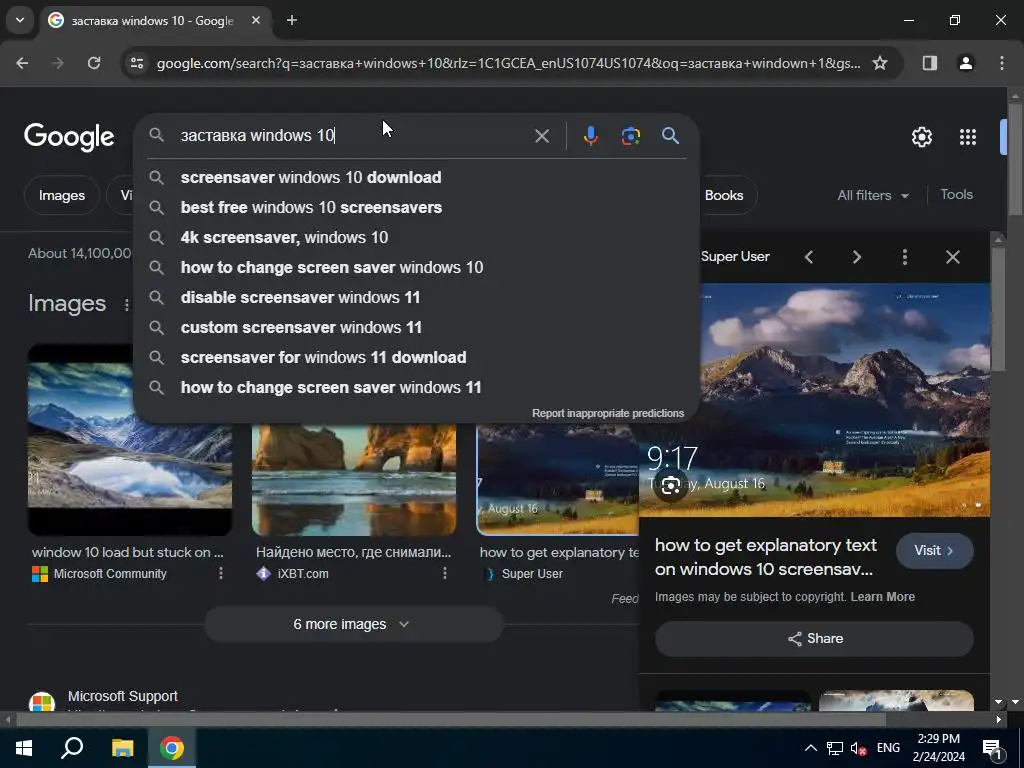Open Windows taskbar search
Screen dimensions: 1024x768
click(72, 748)
